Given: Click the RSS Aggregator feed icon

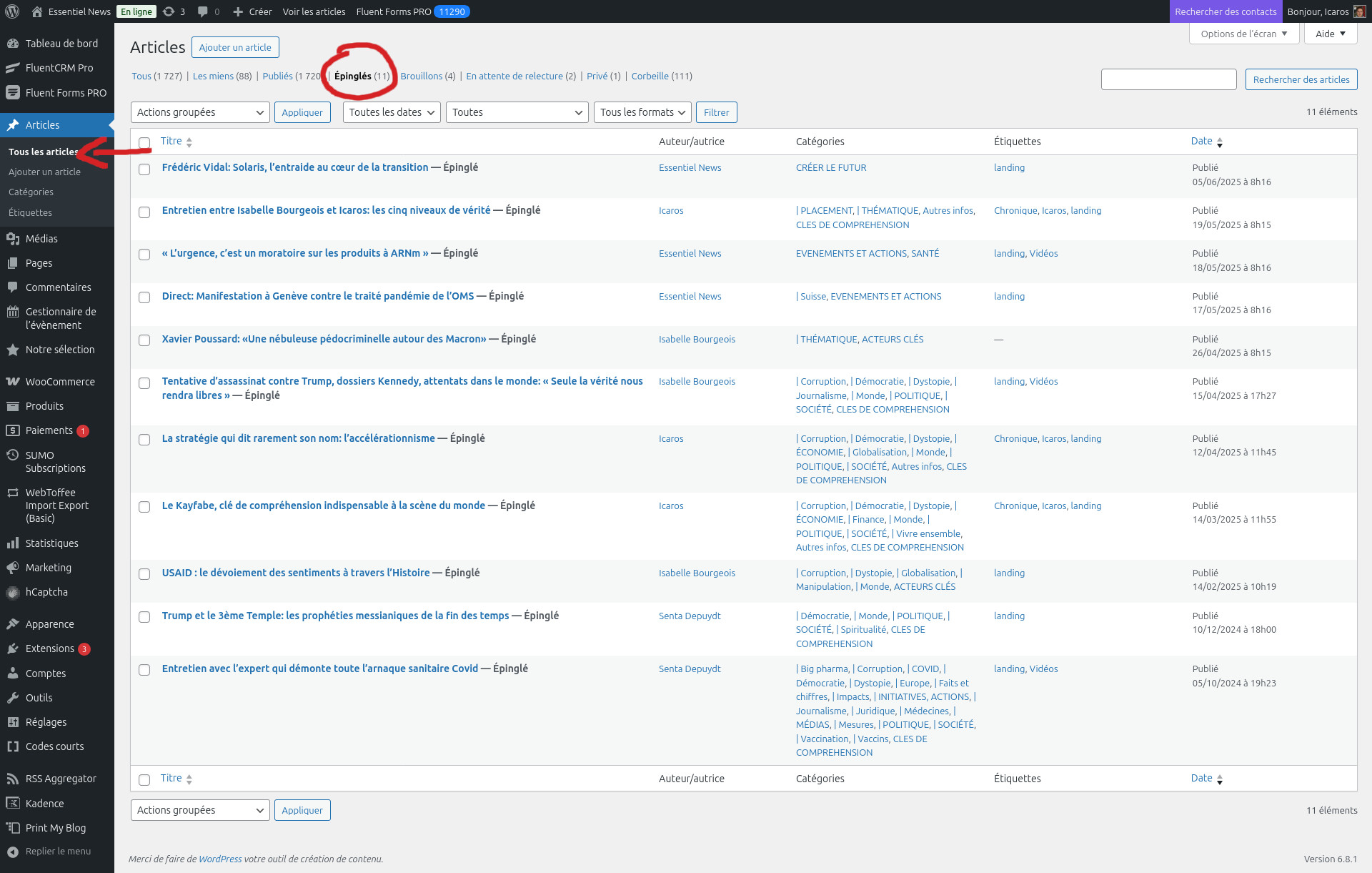Looking at the screenshot, I should coord(12,779).
